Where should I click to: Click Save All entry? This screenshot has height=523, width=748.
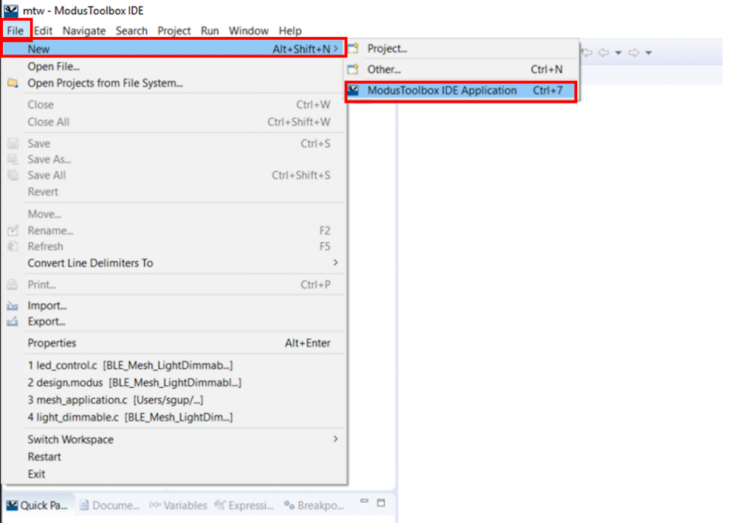tap(174, 176)
